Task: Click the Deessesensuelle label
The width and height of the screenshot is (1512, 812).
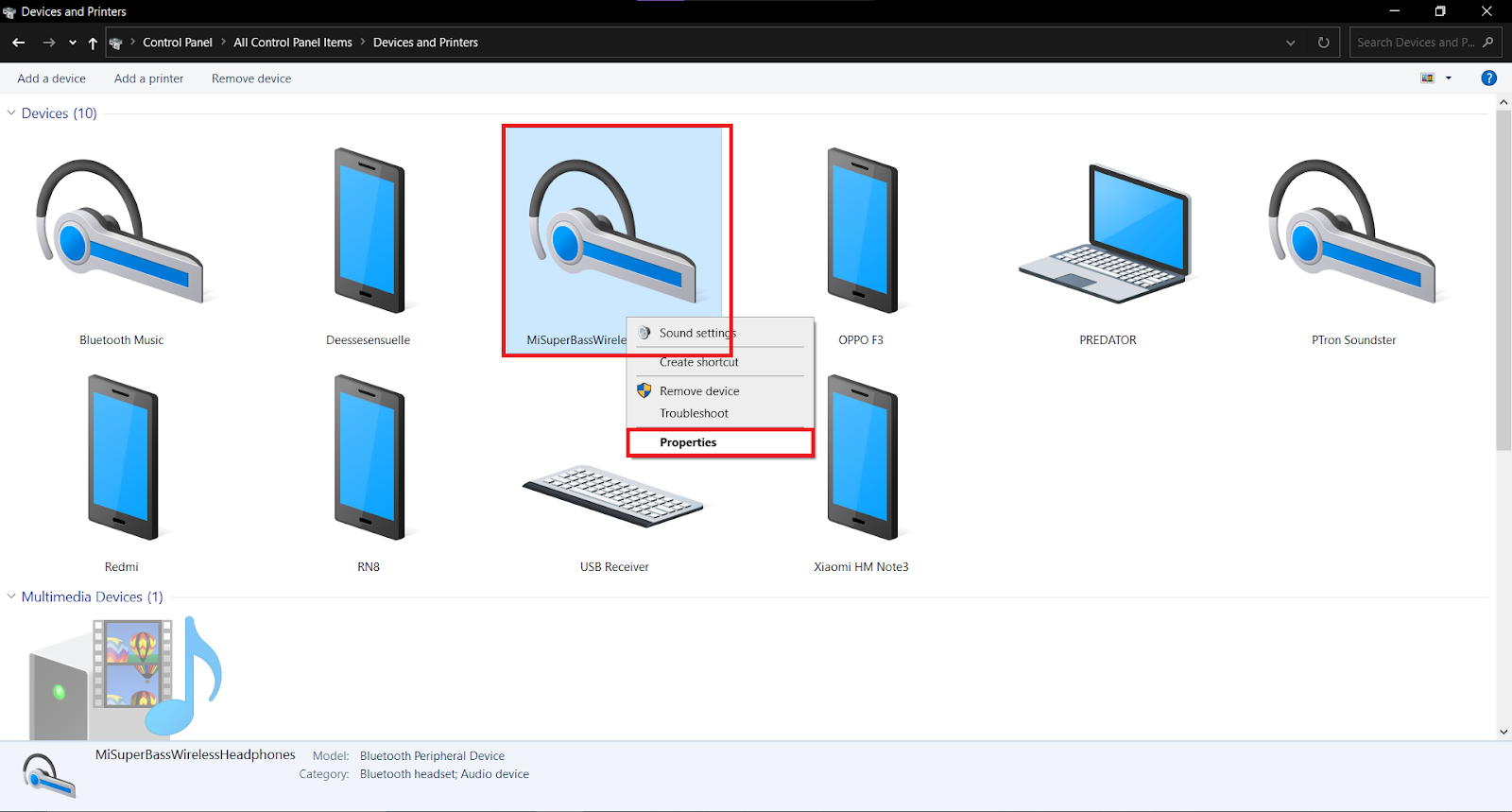Action: tap(369, 340)
